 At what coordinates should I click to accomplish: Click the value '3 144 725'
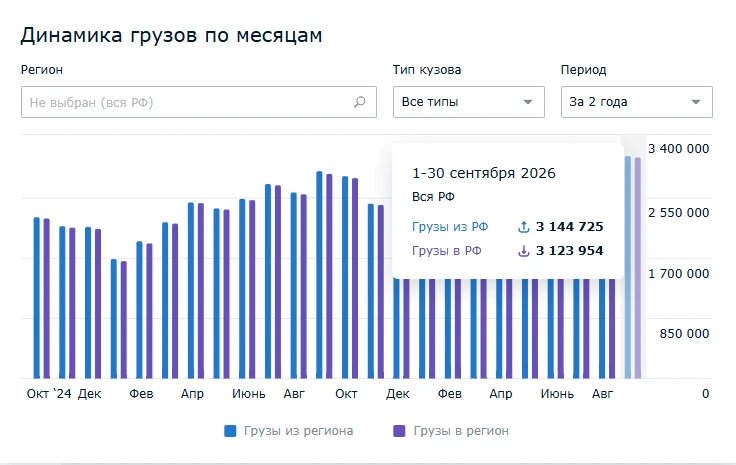[569, 227]
